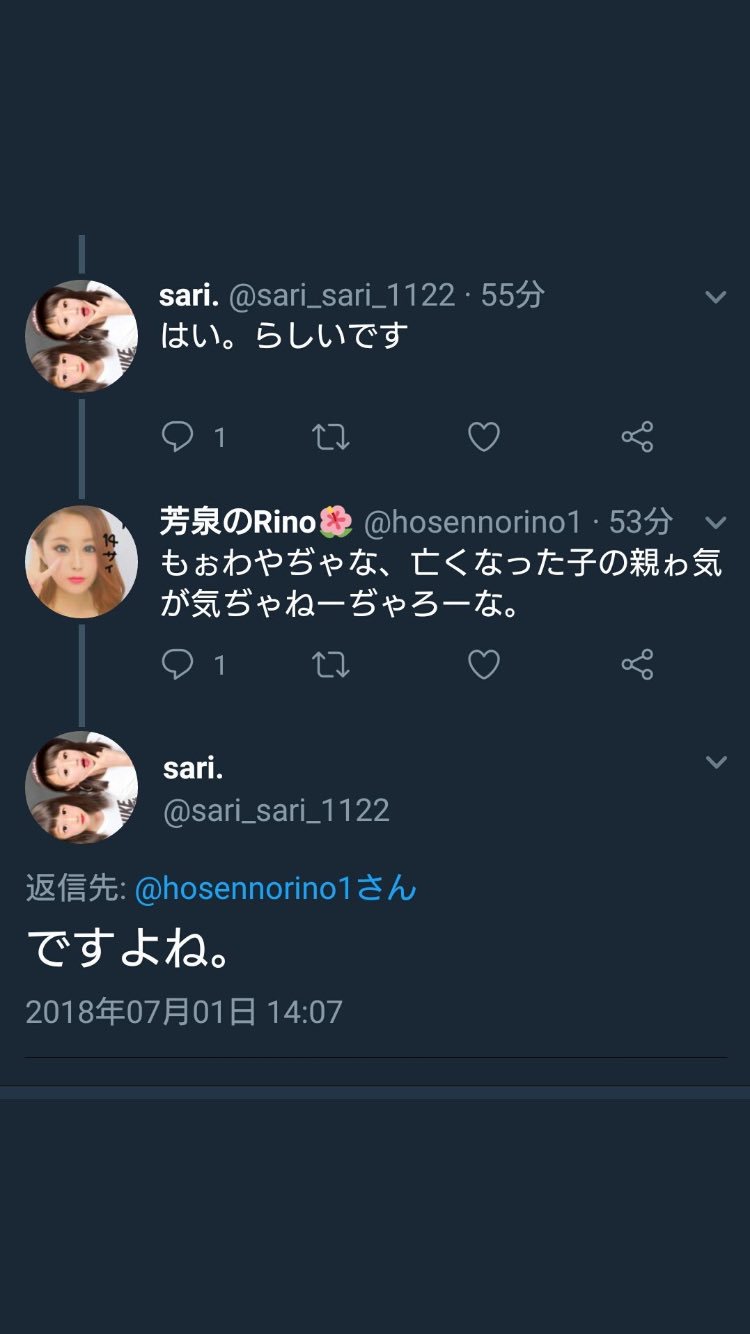The height and width of the screenshot is (1334, 750).
Task: Retweet sari's はい。らしいです tweet
Action: point(330,437)
